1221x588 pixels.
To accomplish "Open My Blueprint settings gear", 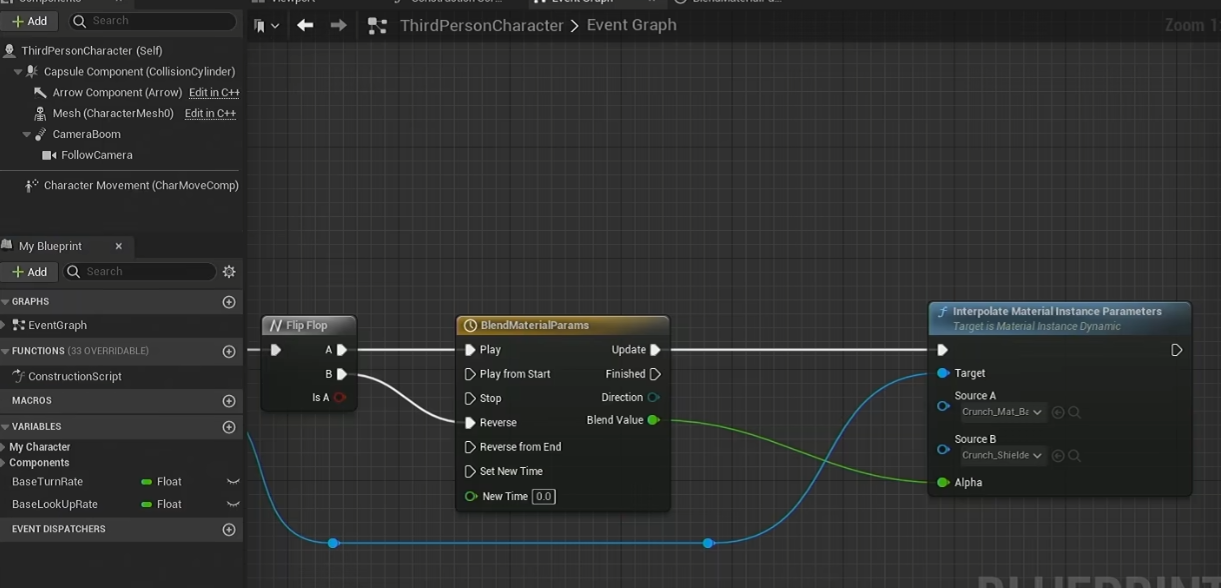I will [229, 272].
